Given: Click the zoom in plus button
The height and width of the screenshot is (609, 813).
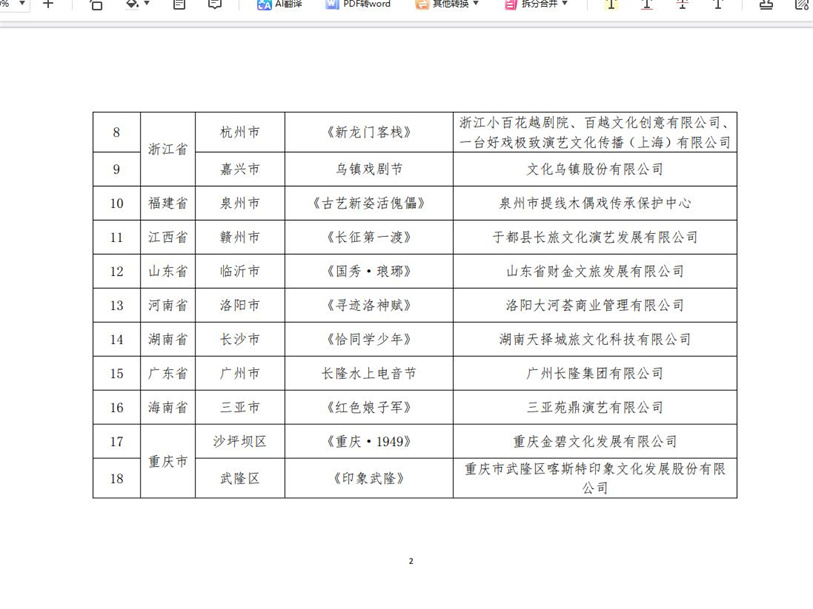Looking at the screenshot, I should (x=48, y=4).
